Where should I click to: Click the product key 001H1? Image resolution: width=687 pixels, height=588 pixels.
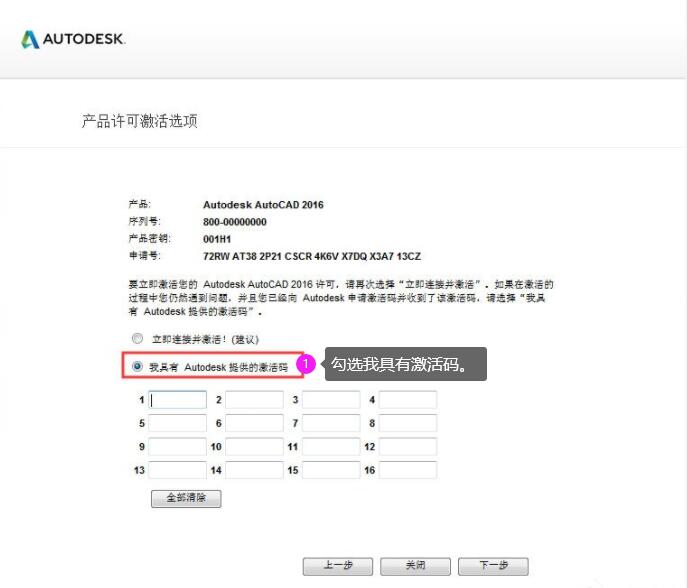click(217, 239)
